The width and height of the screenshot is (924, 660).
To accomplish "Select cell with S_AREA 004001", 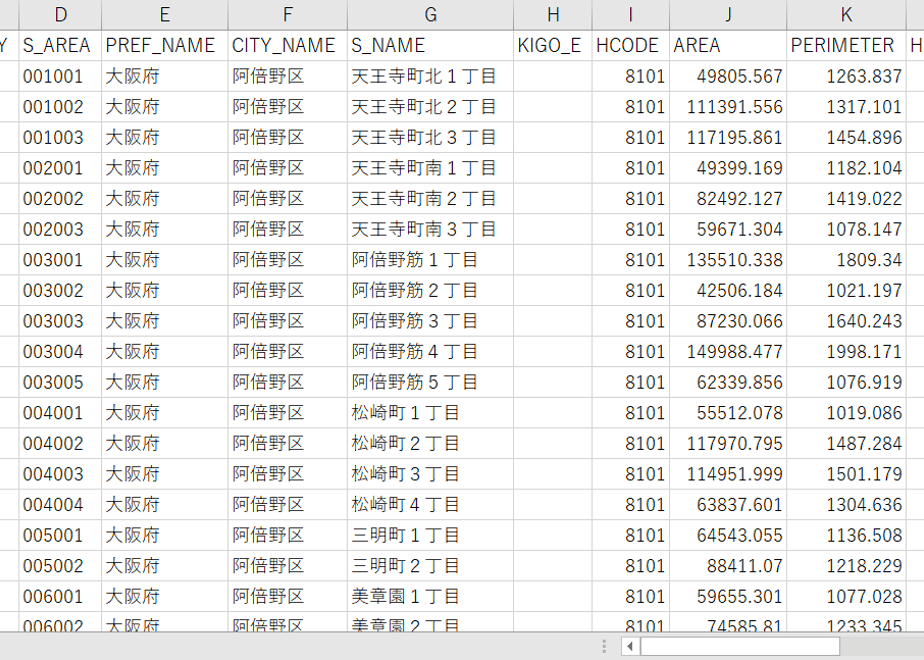I will [60, 413].
